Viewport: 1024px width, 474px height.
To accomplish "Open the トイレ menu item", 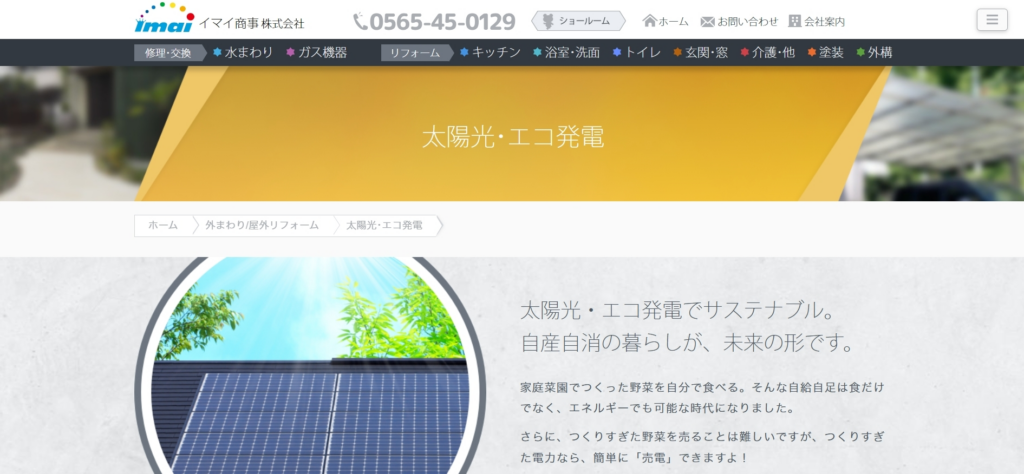I will point(643,52).
